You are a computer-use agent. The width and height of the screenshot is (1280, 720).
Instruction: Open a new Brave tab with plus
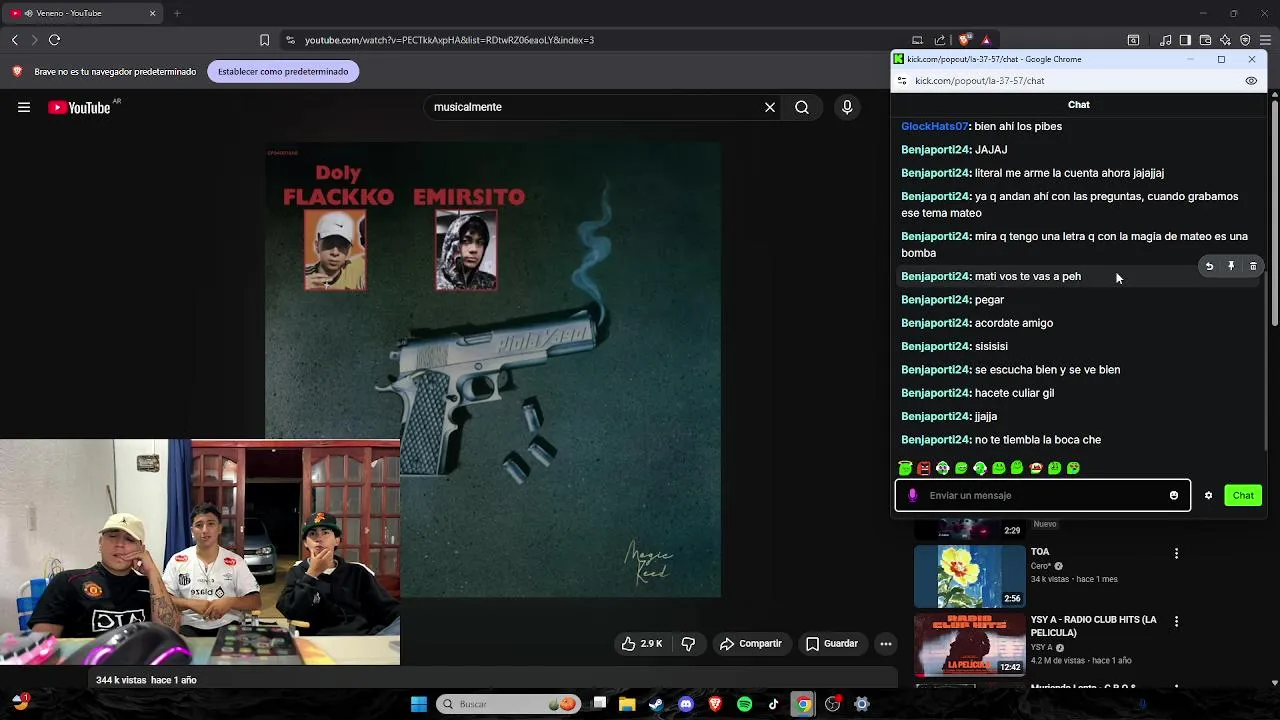(177, 13)
